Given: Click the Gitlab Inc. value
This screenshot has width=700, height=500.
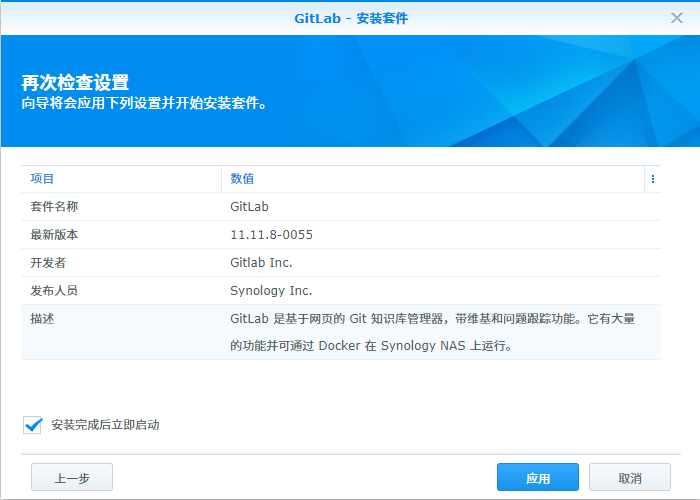Looking at the screenshot, I should pyautogui.click(x=261, y=263).
